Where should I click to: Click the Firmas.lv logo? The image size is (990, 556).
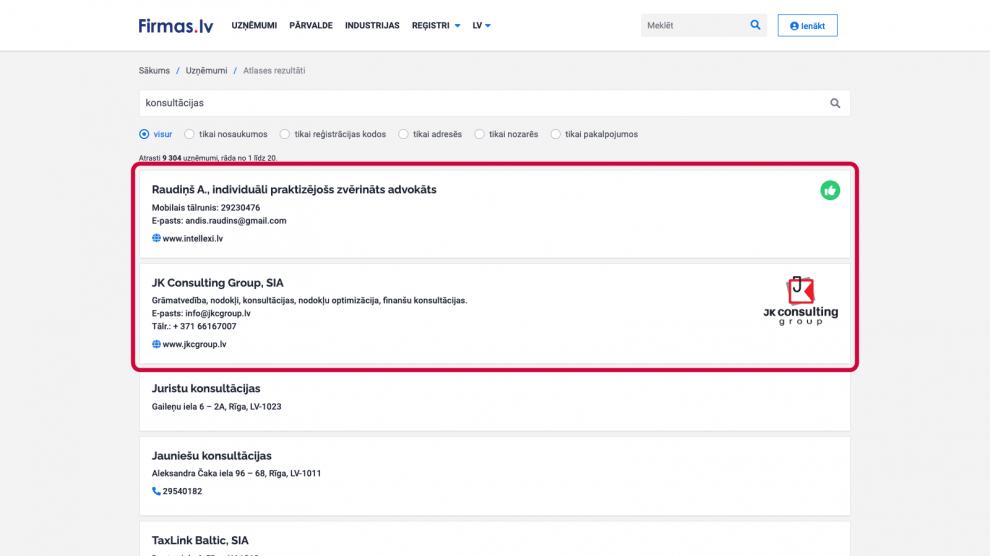pos(176,25)
